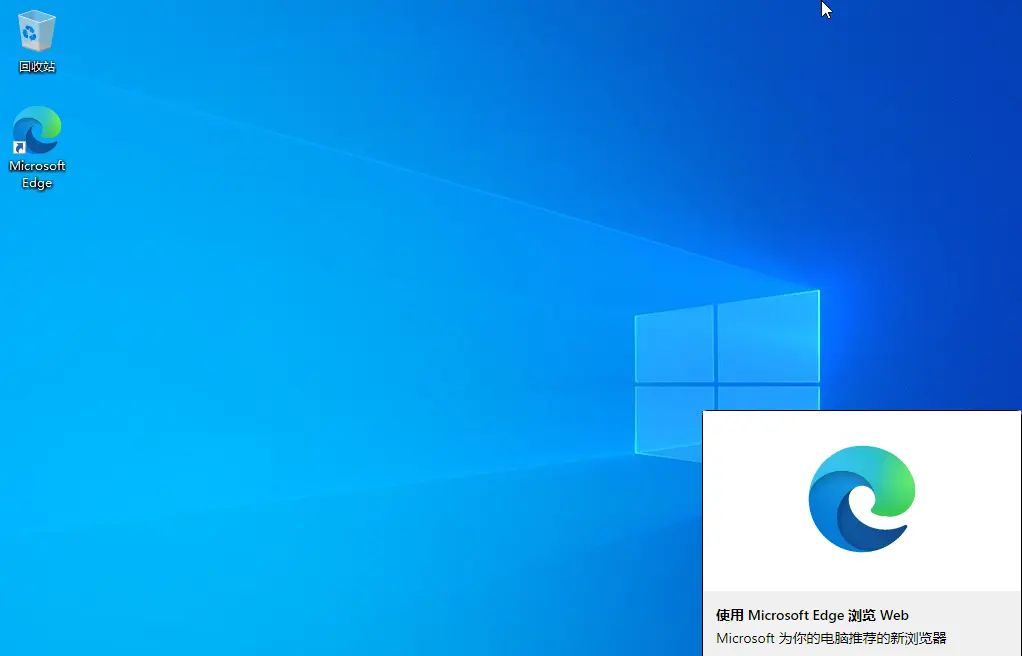Select the Microsoft Edge desktop shortcut icon
This screenshot has height=656, width=1022.
tap(37, 132)
